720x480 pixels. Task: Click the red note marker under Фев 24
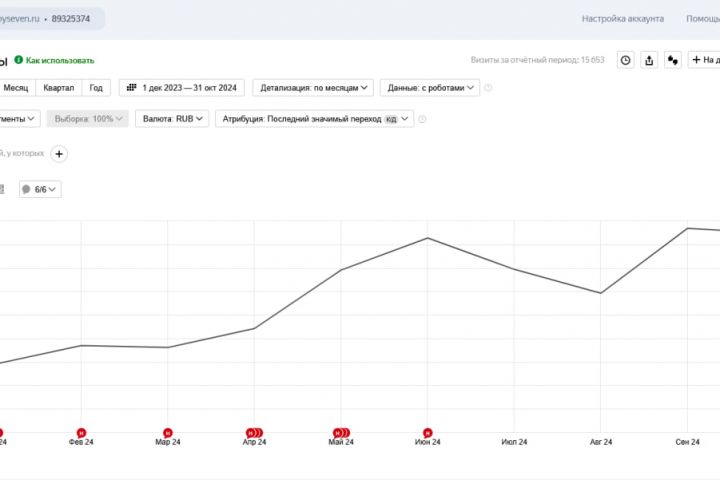pos(81,433)
